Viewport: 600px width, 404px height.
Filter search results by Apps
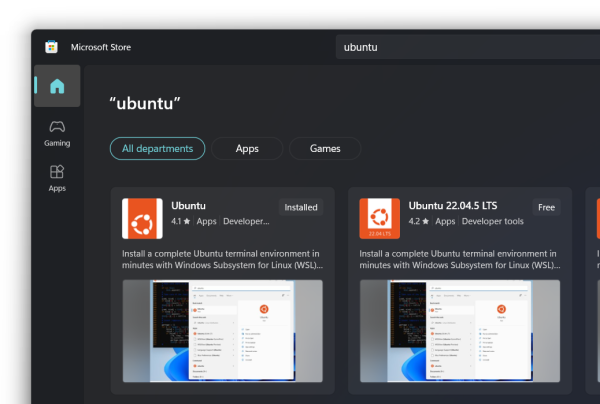[x=247, y=149]
